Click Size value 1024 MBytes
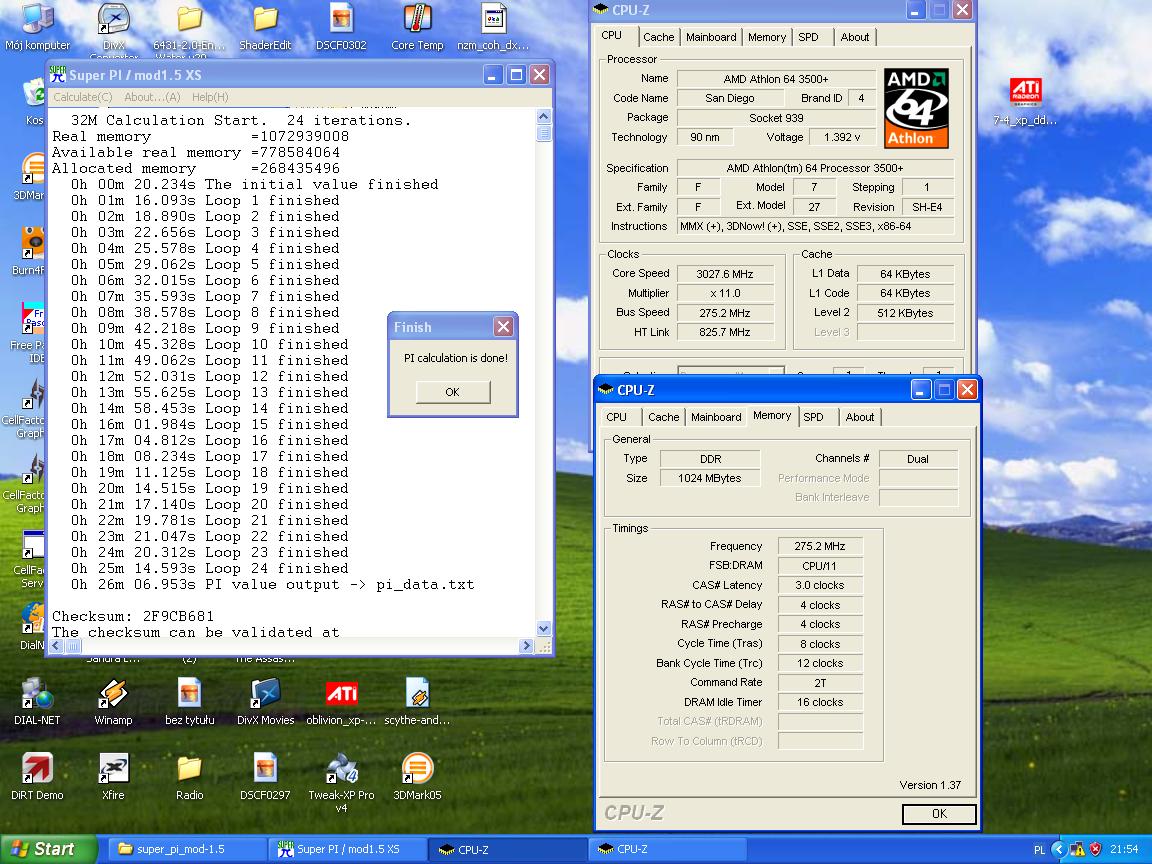This screenshot has width=1152, height=864. point(710,478)
